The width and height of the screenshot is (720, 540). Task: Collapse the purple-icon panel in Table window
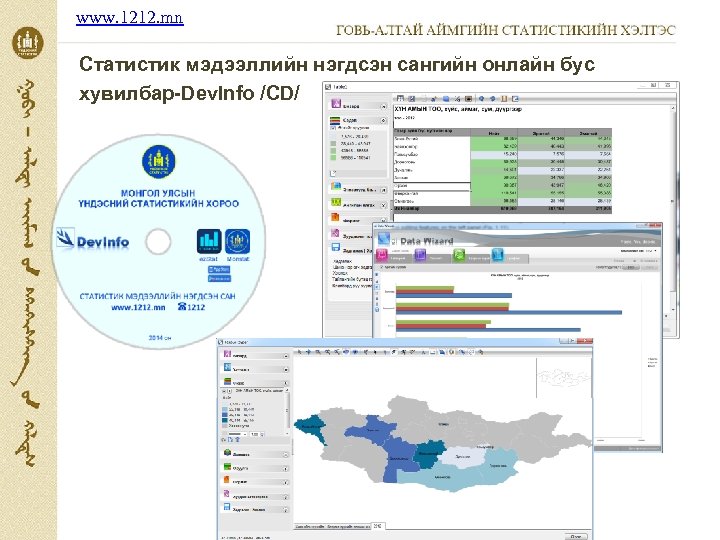coord(383,106)
